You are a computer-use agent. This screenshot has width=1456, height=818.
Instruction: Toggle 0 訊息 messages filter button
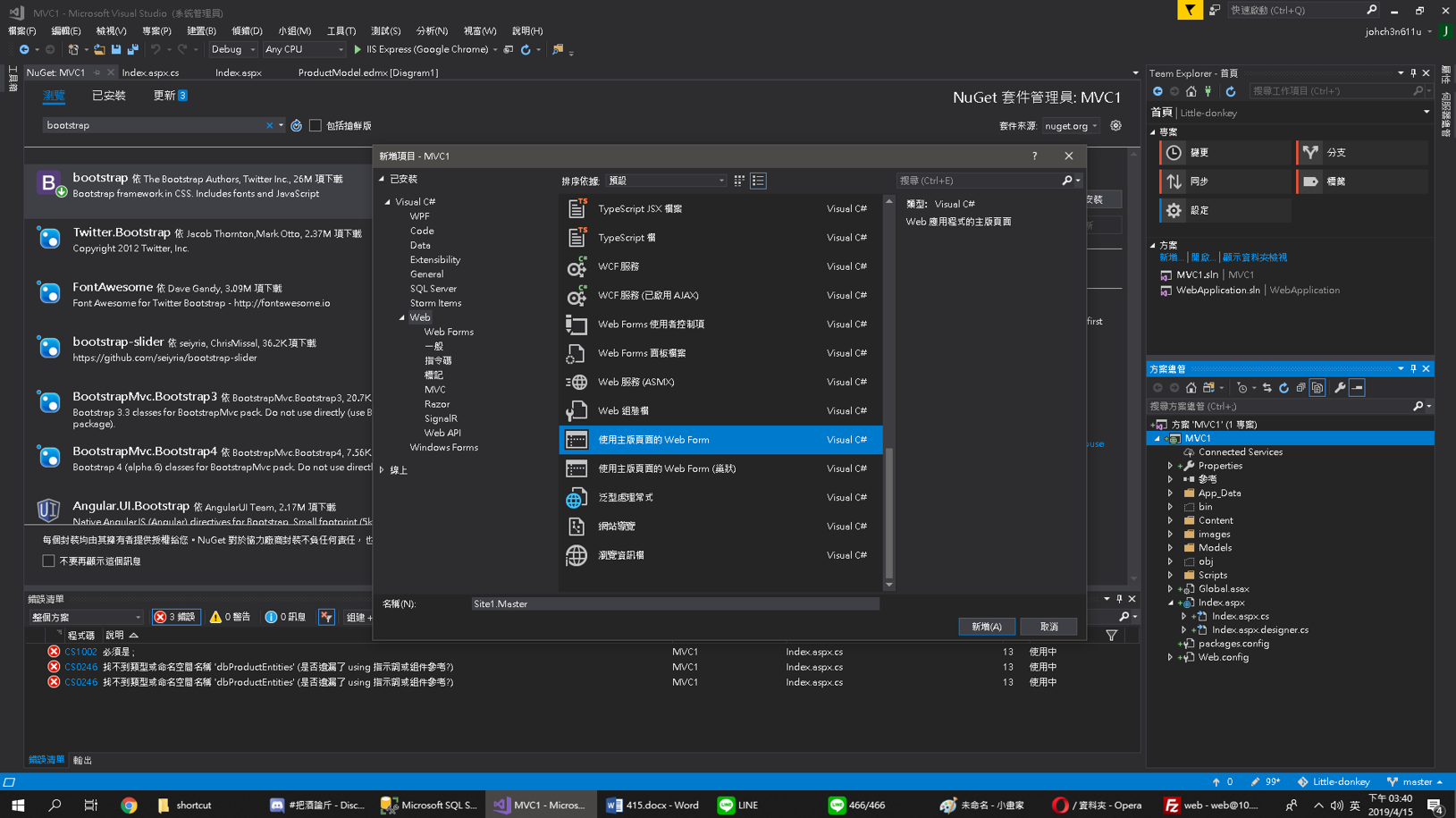coord(286,617)
